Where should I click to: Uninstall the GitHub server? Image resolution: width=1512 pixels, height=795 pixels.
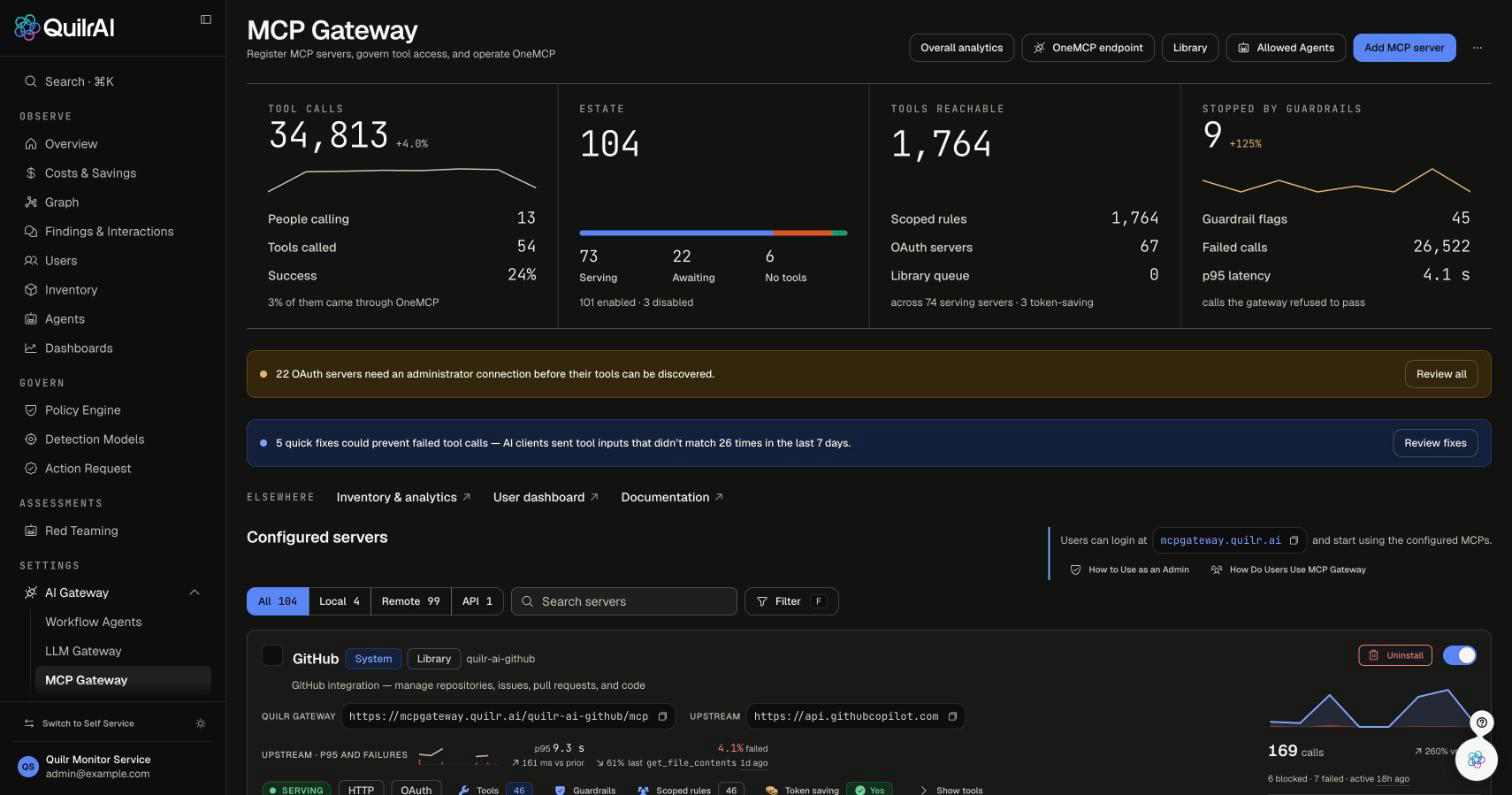tap(1395, 655)
